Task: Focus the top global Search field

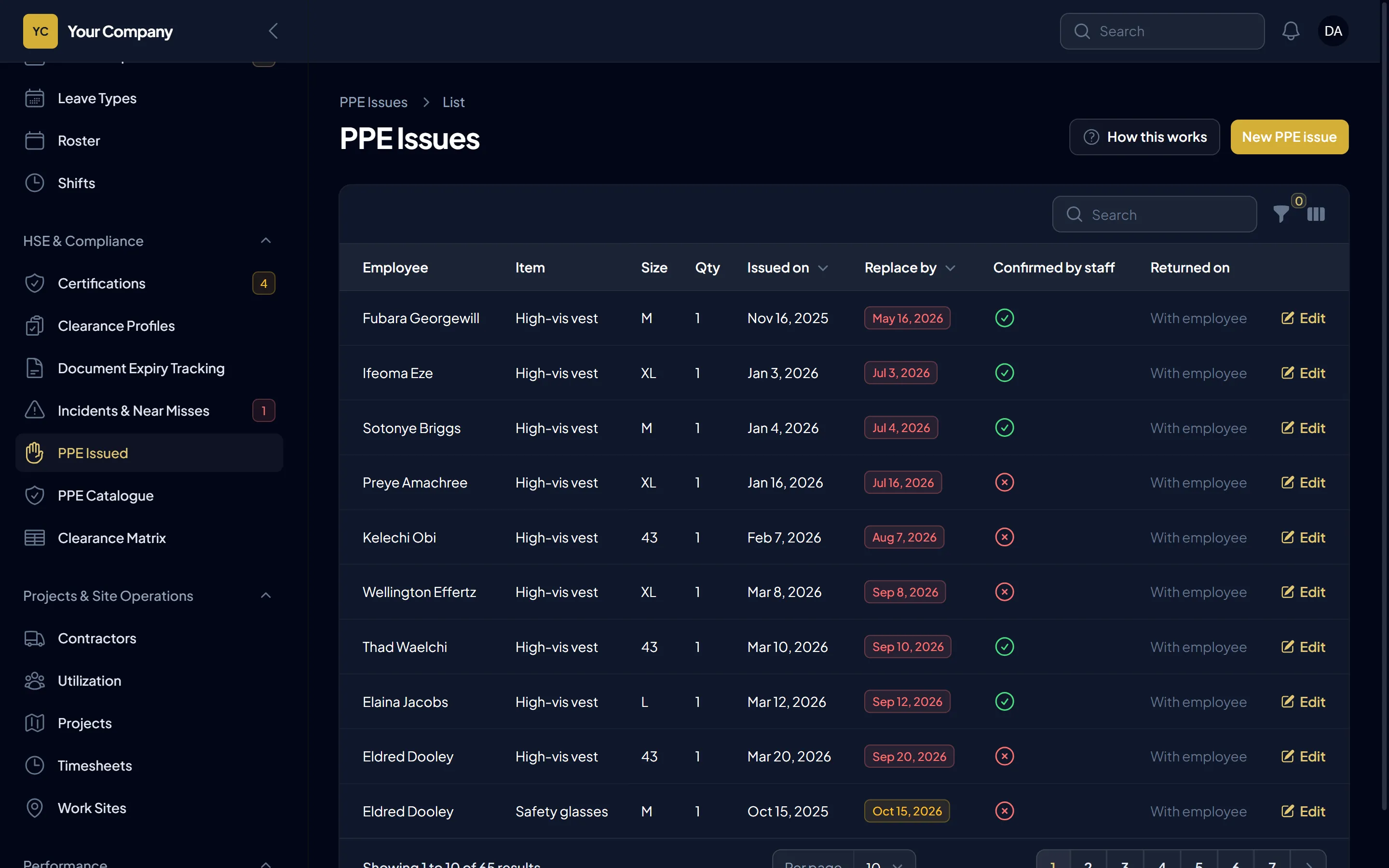Action: point(1162,31)
